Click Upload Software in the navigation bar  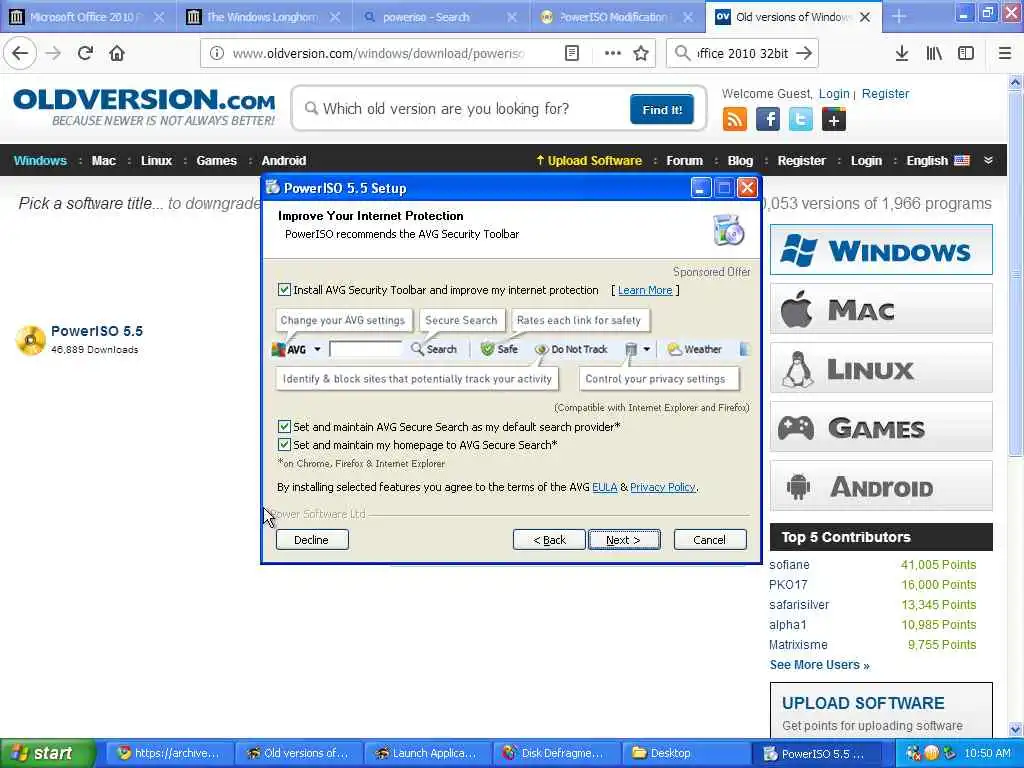588,161
